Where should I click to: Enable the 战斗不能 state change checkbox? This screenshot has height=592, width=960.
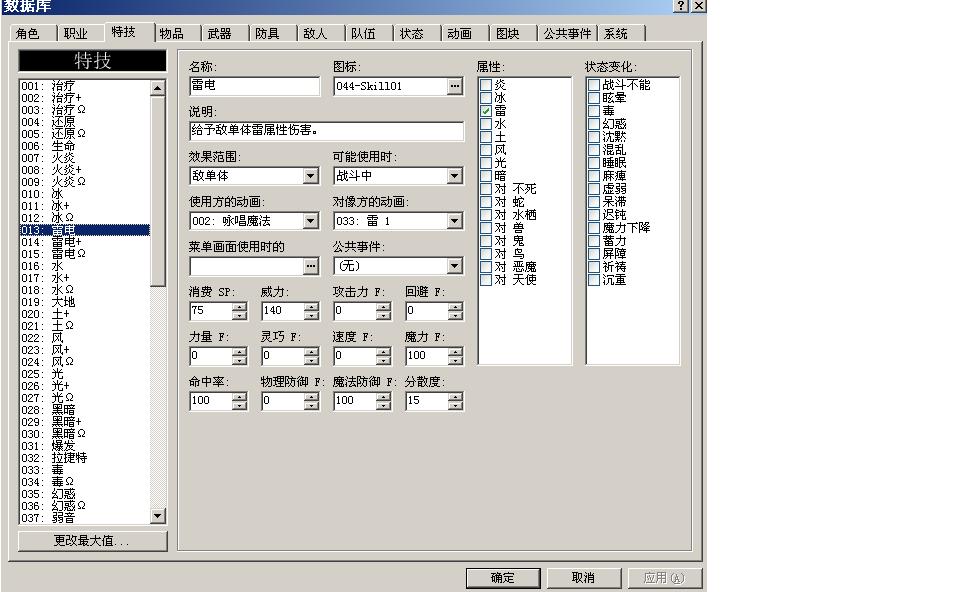593,84
